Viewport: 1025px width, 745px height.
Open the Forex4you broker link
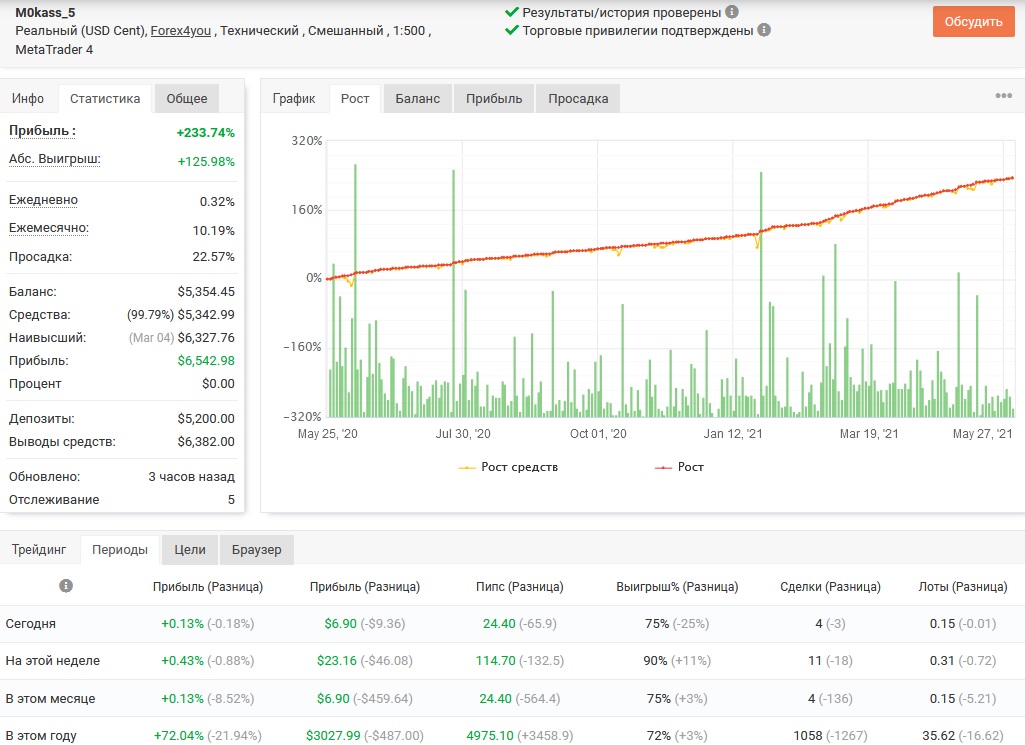pos(180,31)
